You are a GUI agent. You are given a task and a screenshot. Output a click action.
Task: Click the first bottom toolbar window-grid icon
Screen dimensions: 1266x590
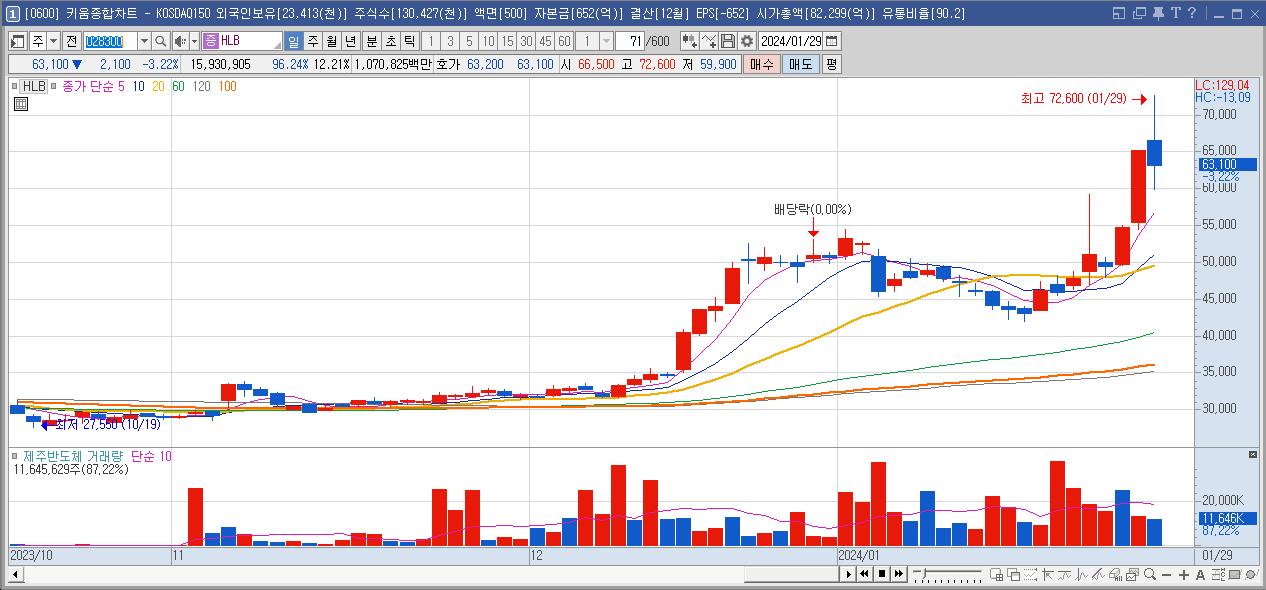(997, 574)
